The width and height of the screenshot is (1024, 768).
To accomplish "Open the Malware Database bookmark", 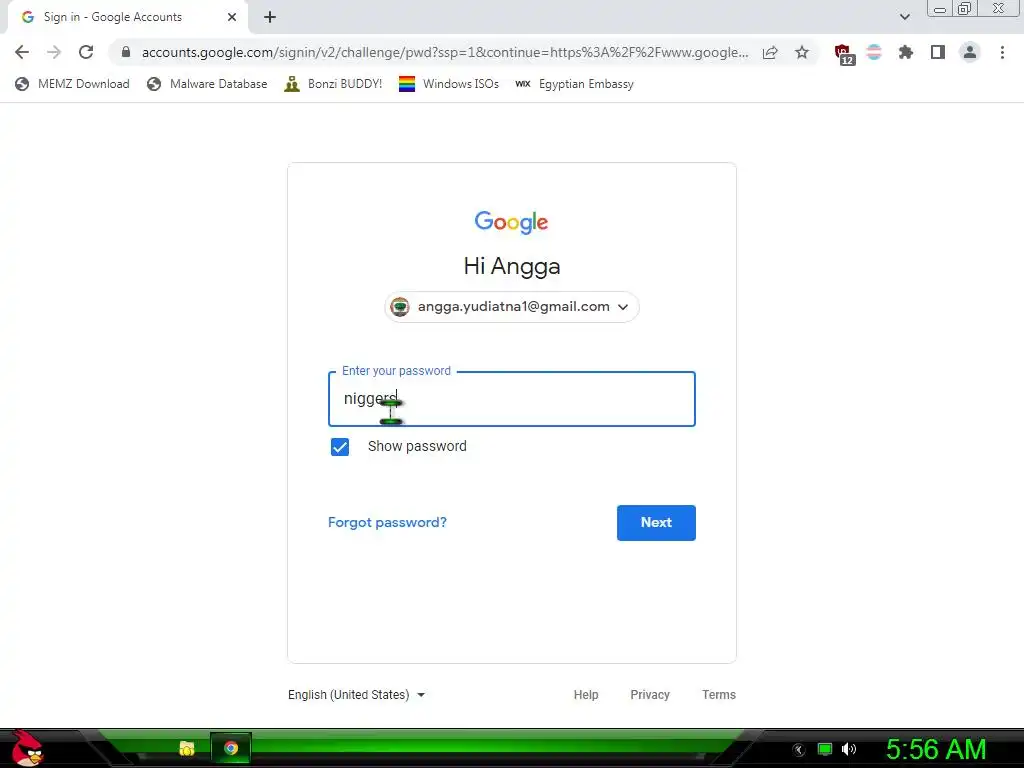I will [207, 84].
